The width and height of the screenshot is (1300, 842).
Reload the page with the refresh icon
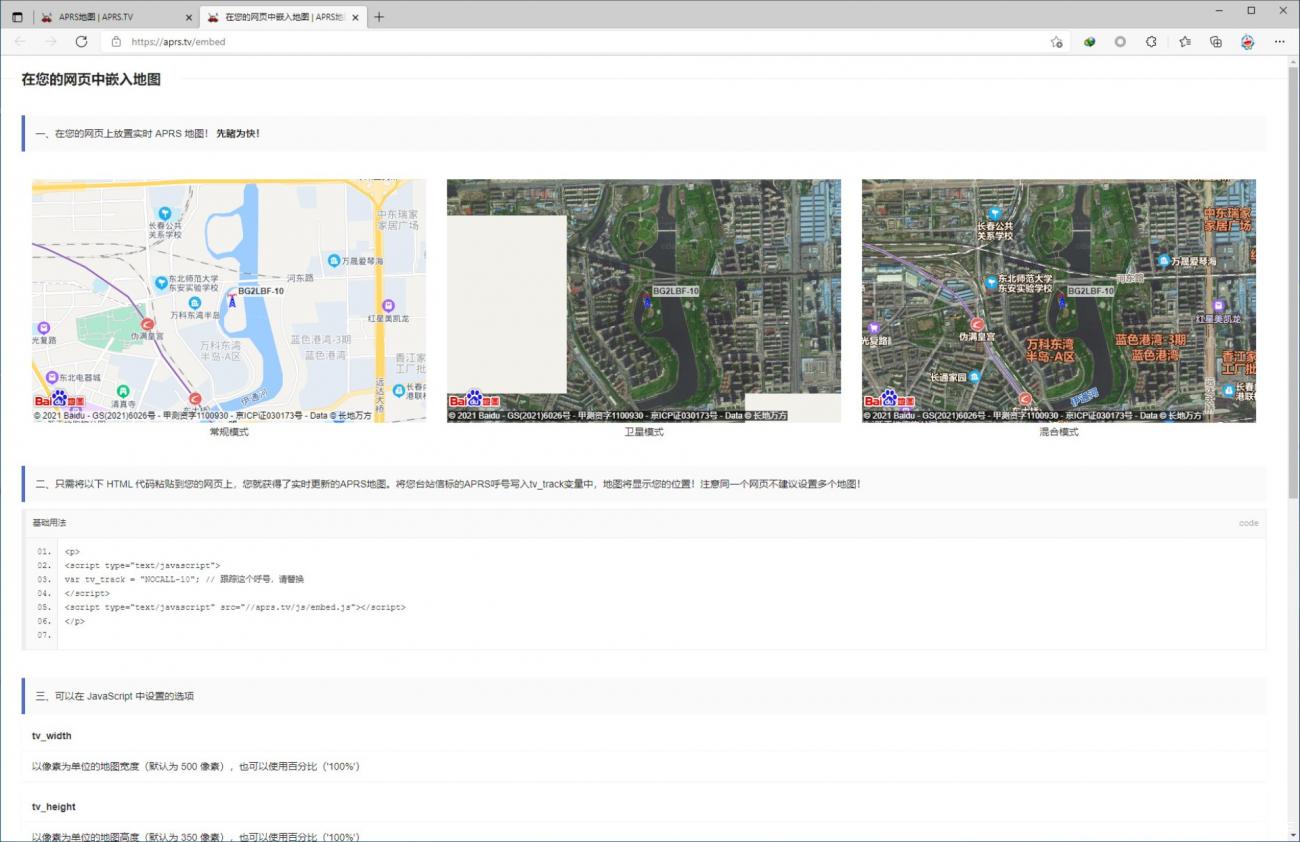83,42
